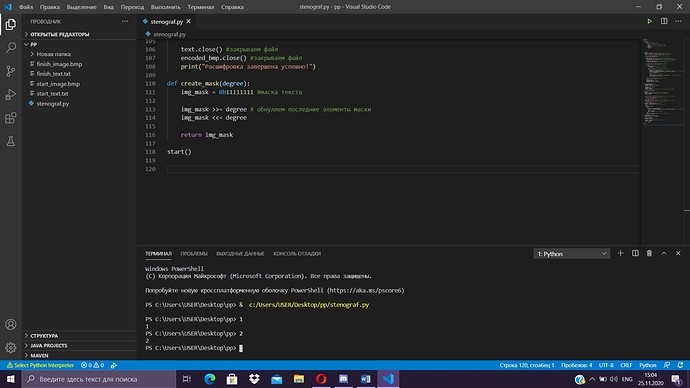This screenshot has width=690, height=388.
Task: Open the Search view in activity bar
Action: coord(11,48)
